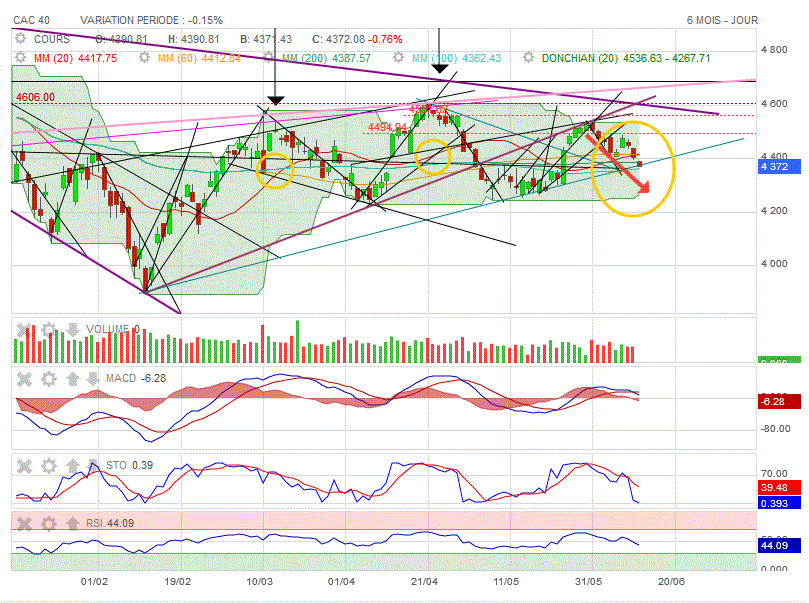The height and width of the screenshot is (603, 809).
Task: Open the STO settings gear
Action: (48, 466)
